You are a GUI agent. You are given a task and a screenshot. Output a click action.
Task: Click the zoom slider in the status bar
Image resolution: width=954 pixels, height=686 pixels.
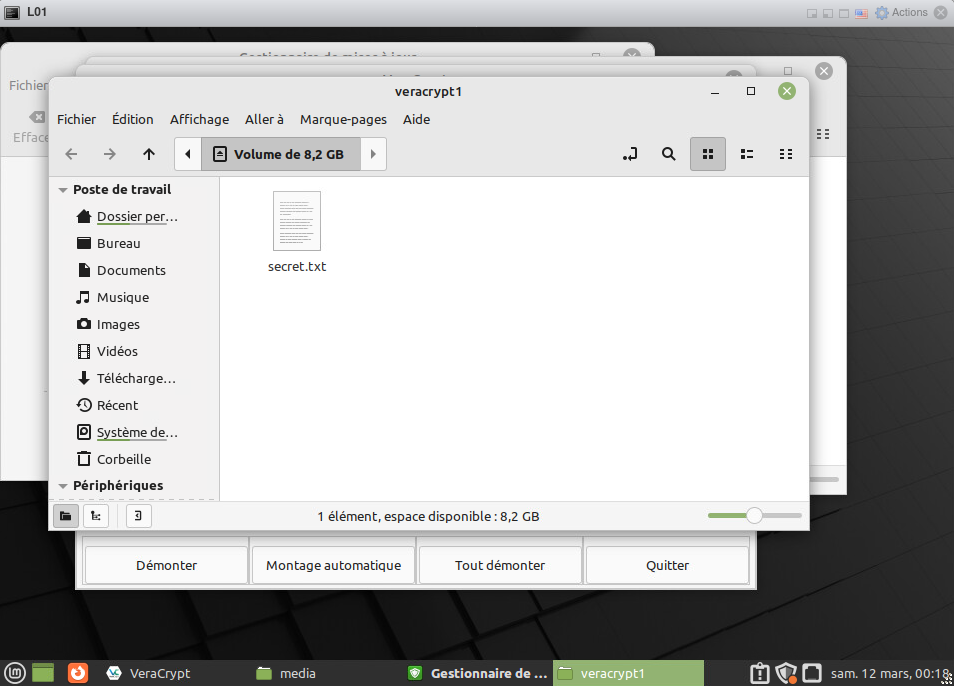click(754, 516)
